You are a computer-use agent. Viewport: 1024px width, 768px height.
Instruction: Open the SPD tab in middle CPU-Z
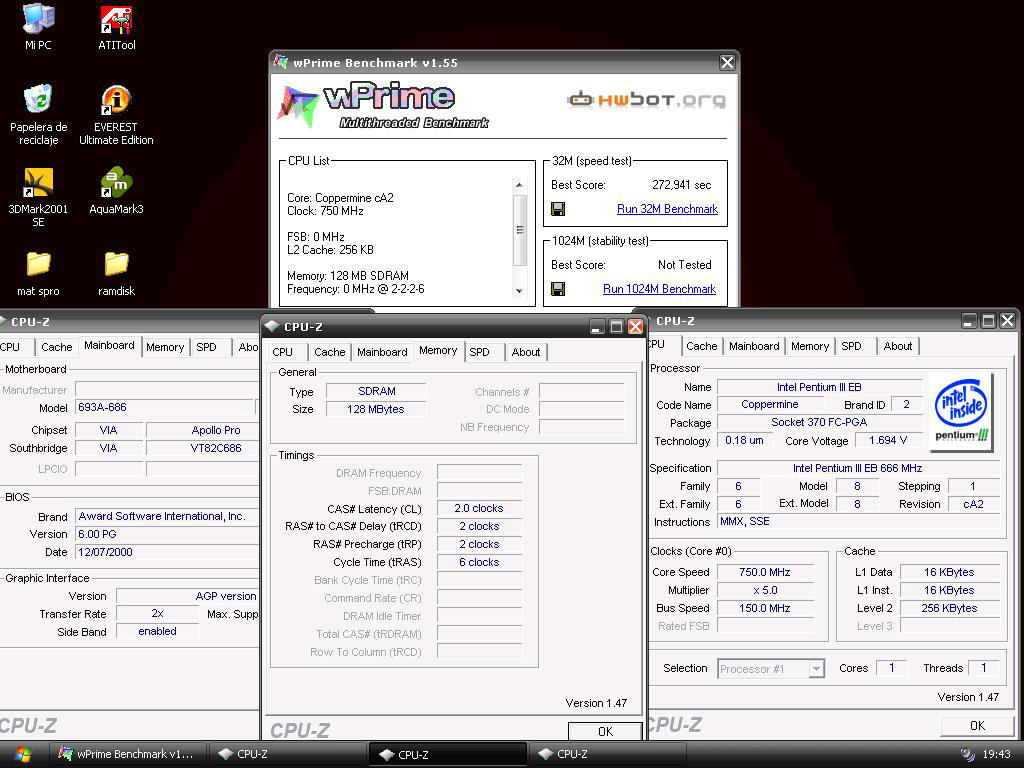point(484,352)
